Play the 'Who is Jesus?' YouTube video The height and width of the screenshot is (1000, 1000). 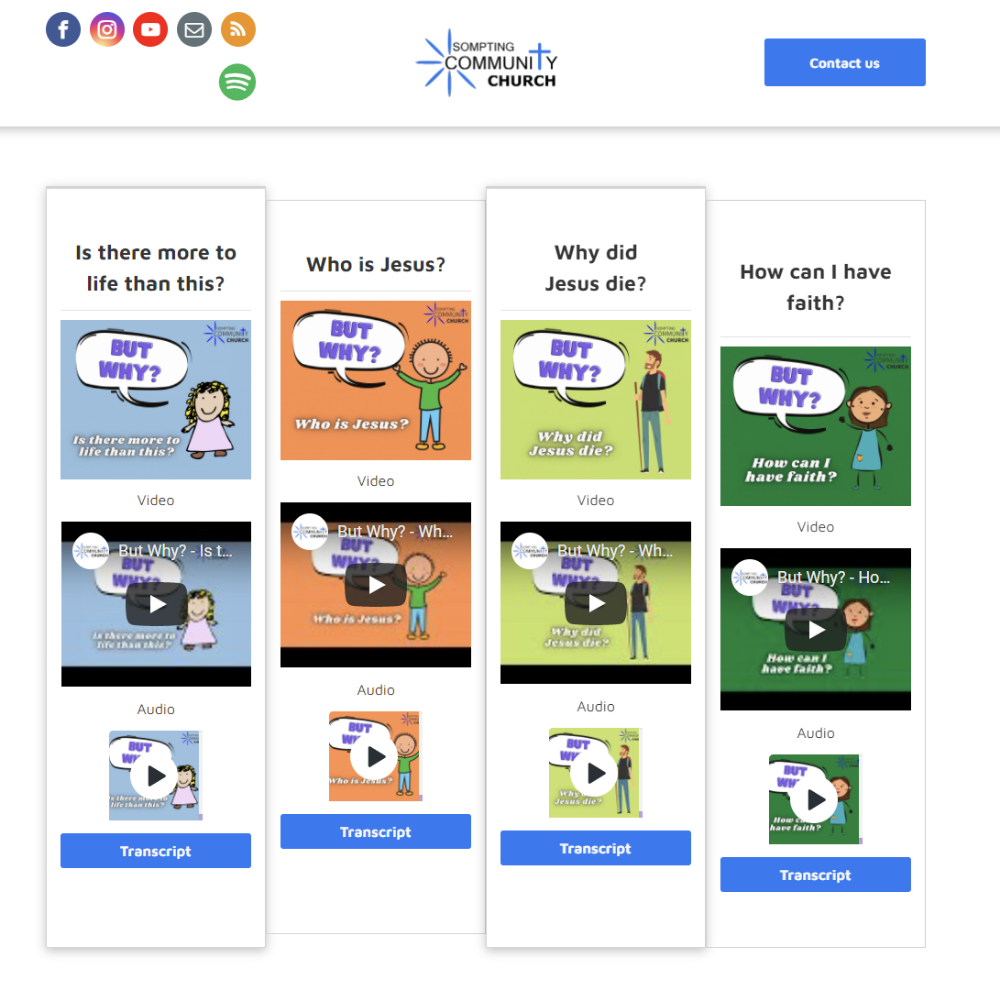click(376, 584)
